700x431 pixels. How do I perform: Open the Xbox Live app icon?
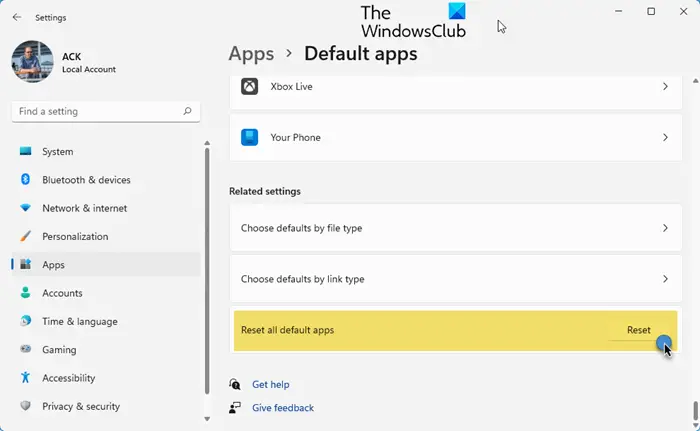(250, 86)
